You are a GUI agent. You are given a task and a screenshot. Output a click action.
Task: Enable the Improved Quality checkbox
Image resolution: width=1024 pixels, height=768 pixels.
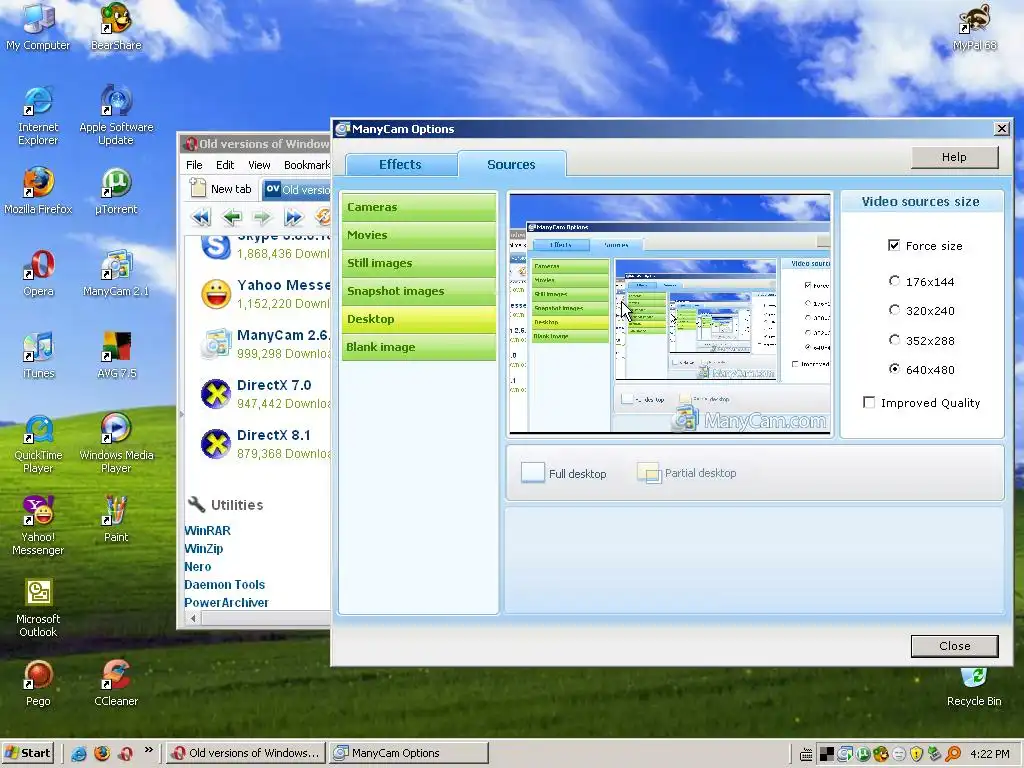click(x=869, y=402)
